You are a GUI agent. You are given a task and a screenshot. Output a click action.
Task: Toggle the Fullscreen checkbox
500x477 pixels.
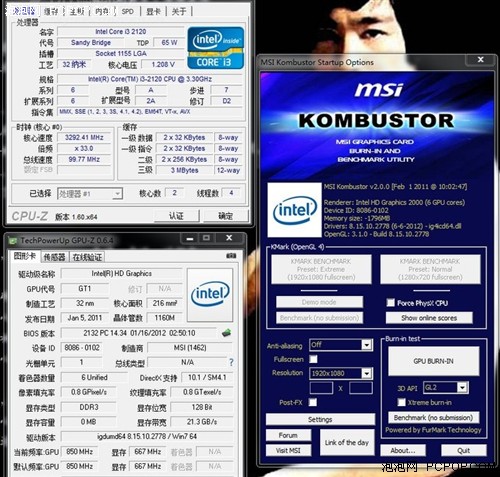click(x=313, y=359)
